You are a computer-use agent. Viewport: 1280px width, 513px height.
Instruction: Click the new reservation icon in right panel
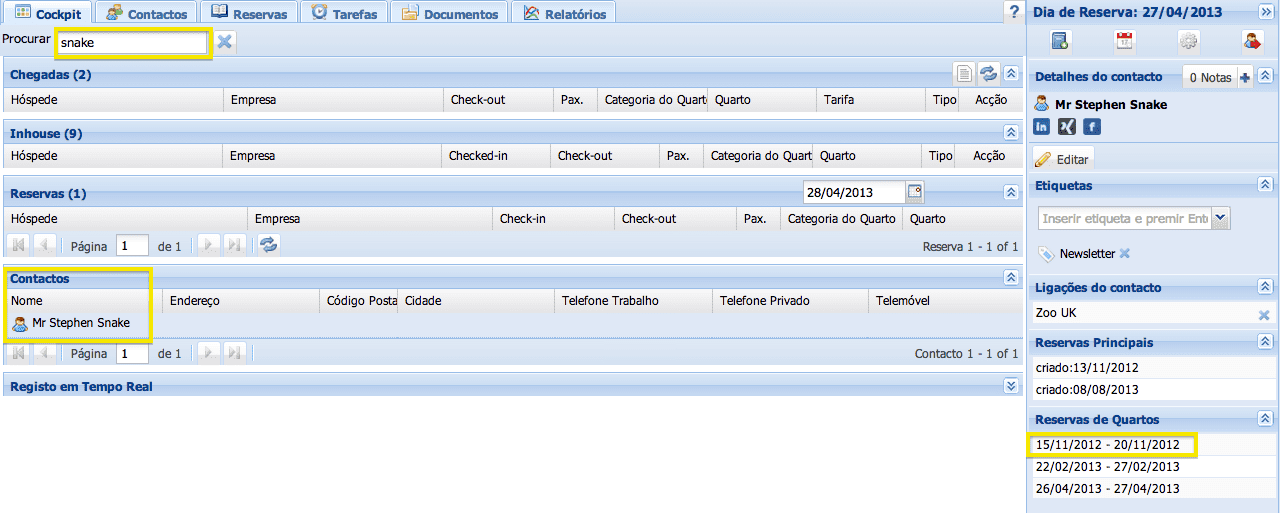(1060, 41)
